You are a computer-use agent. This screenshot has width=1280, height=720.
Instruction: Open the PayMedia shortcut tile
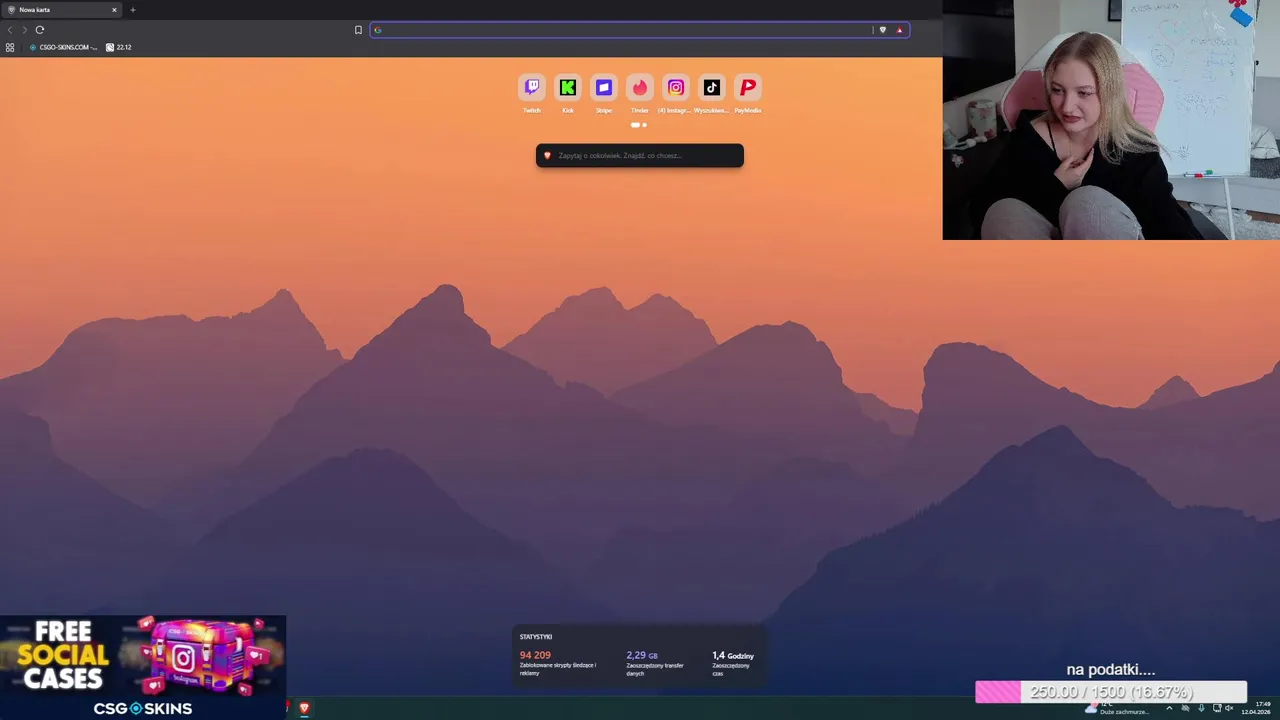coord(748,88)
